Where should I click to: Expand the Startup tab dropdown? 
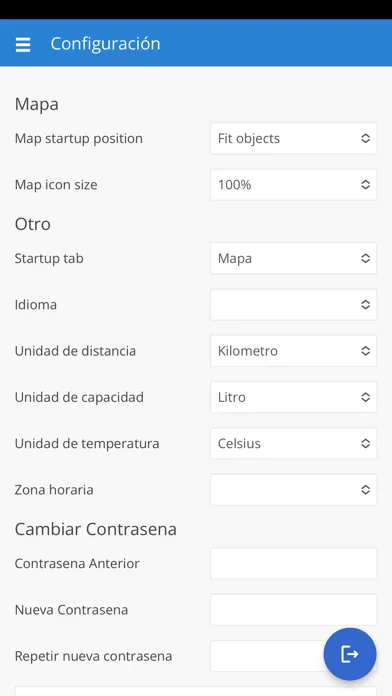coord(293,258)
